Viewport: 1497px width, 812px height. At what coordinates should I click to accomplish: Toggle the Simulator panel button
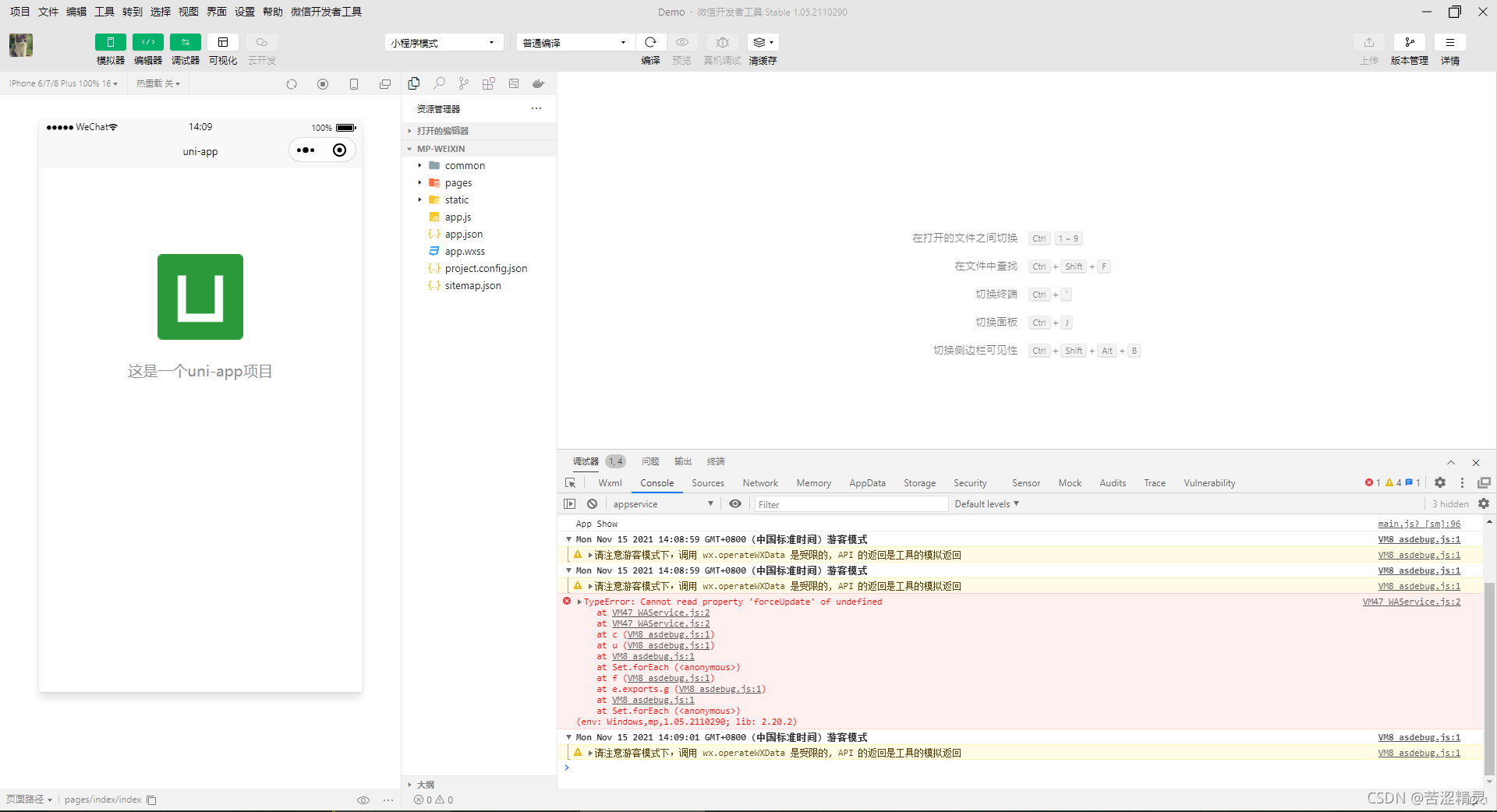111,42
